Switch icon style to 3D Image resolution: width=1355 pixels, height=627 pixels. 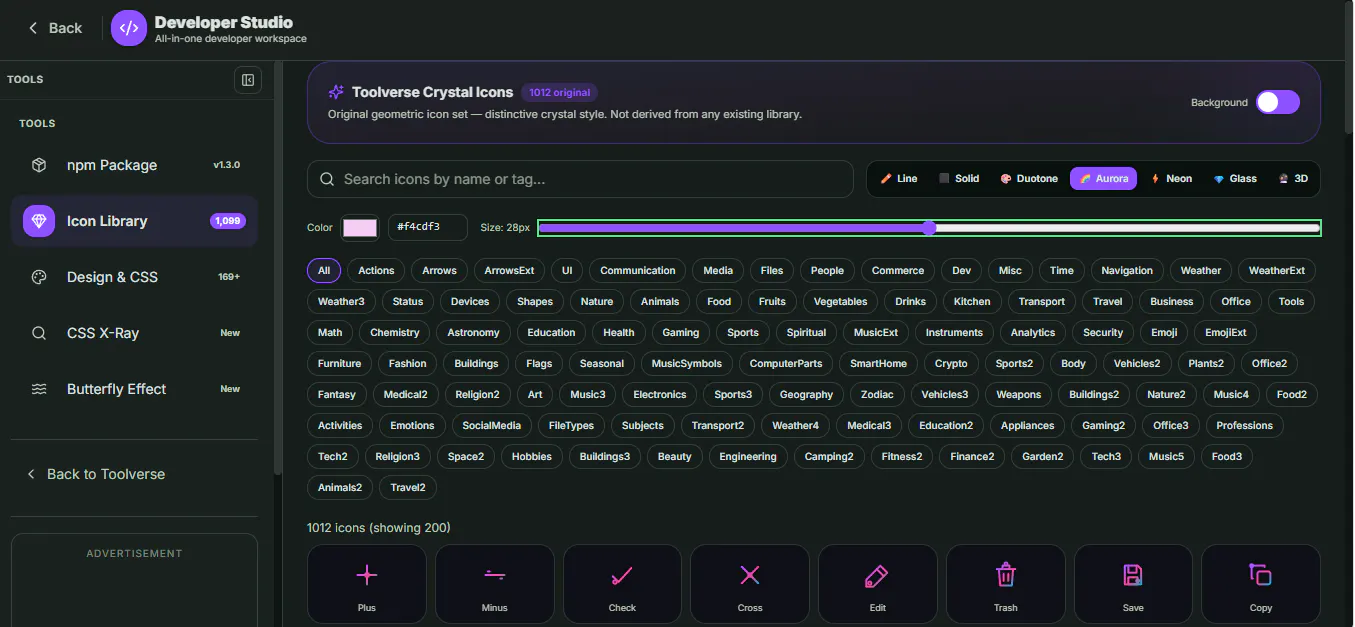(x=1293, y=179)
